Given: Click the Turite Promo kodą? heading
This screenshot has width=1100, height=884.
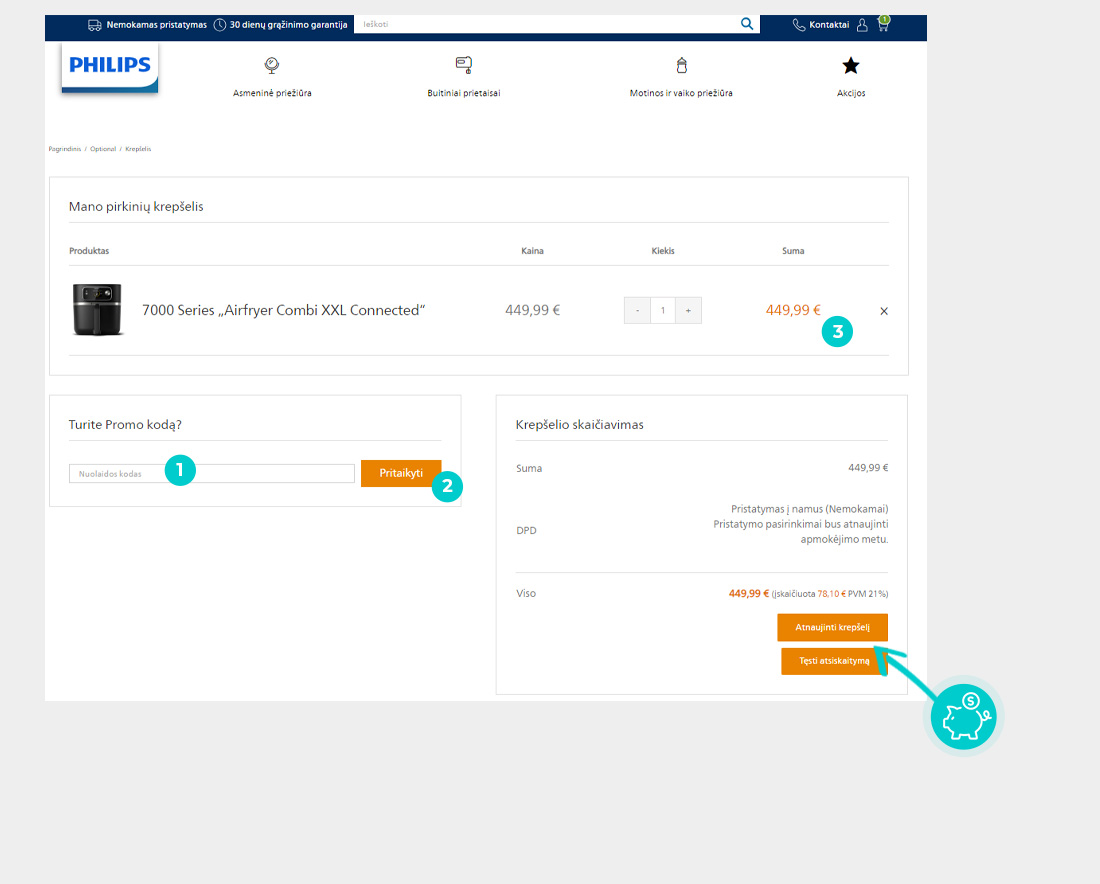Looking at the screenshot, I should click(x=125, y=424).
